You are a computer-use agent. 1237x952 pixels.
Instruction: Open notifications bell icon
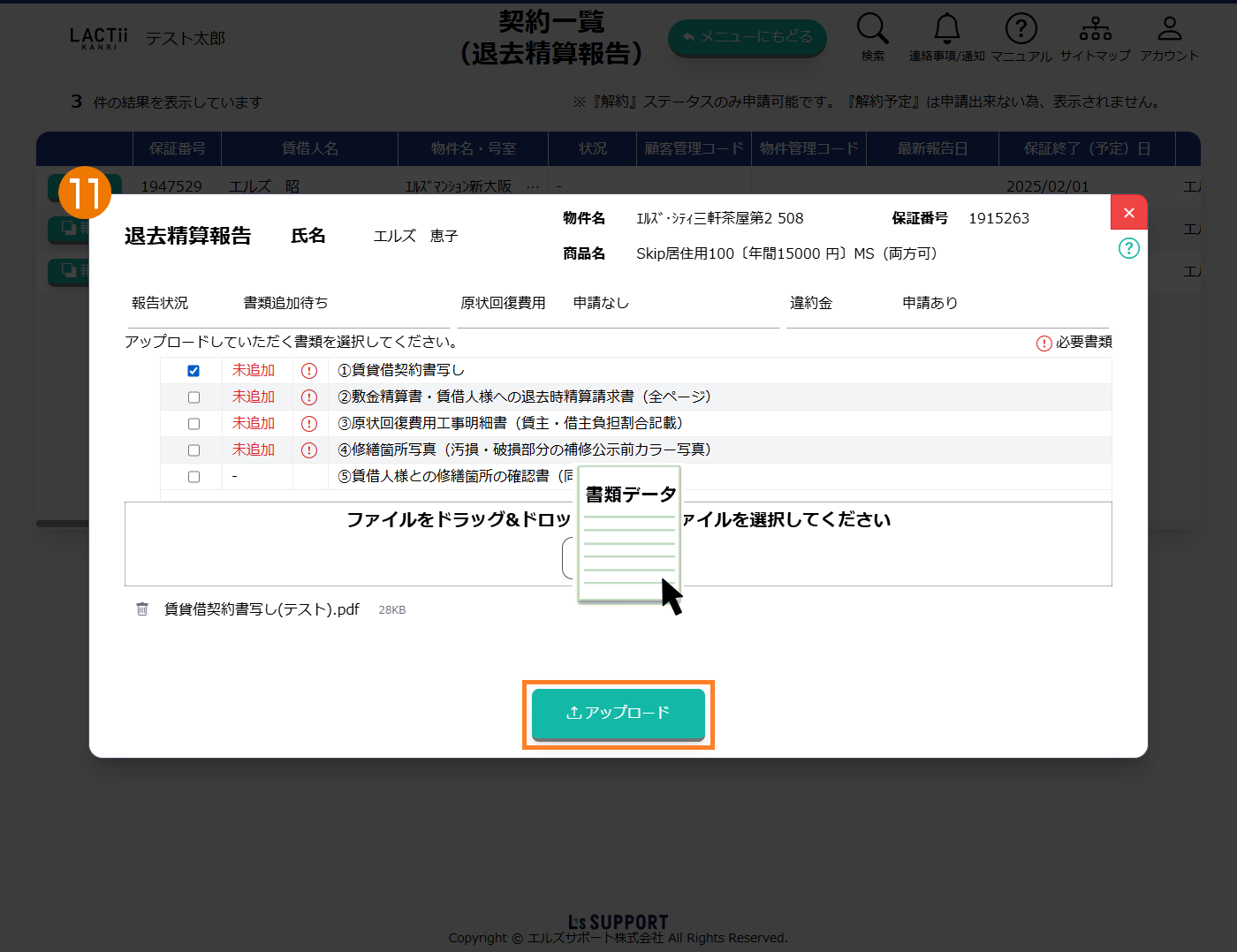click(946, 29)
